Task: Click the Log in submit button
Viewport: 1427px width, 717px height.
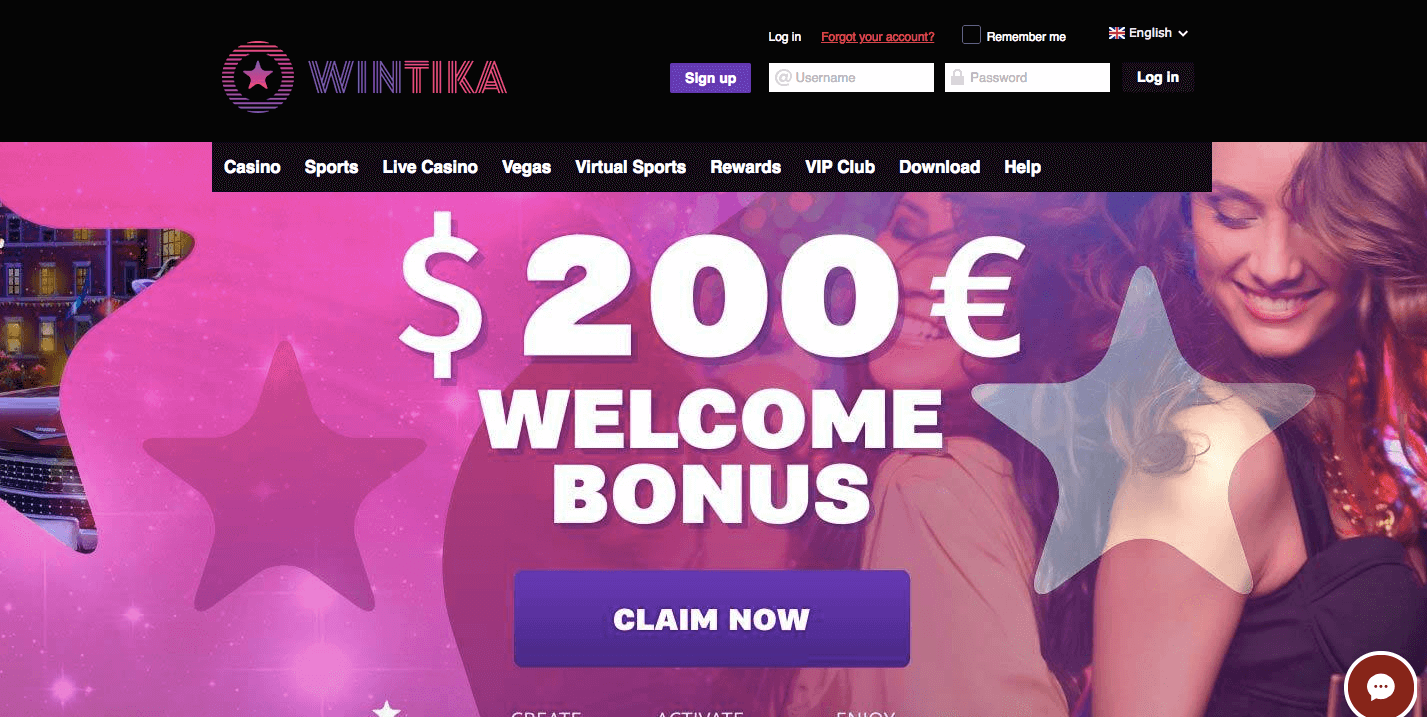Action: pos(1158,77)
